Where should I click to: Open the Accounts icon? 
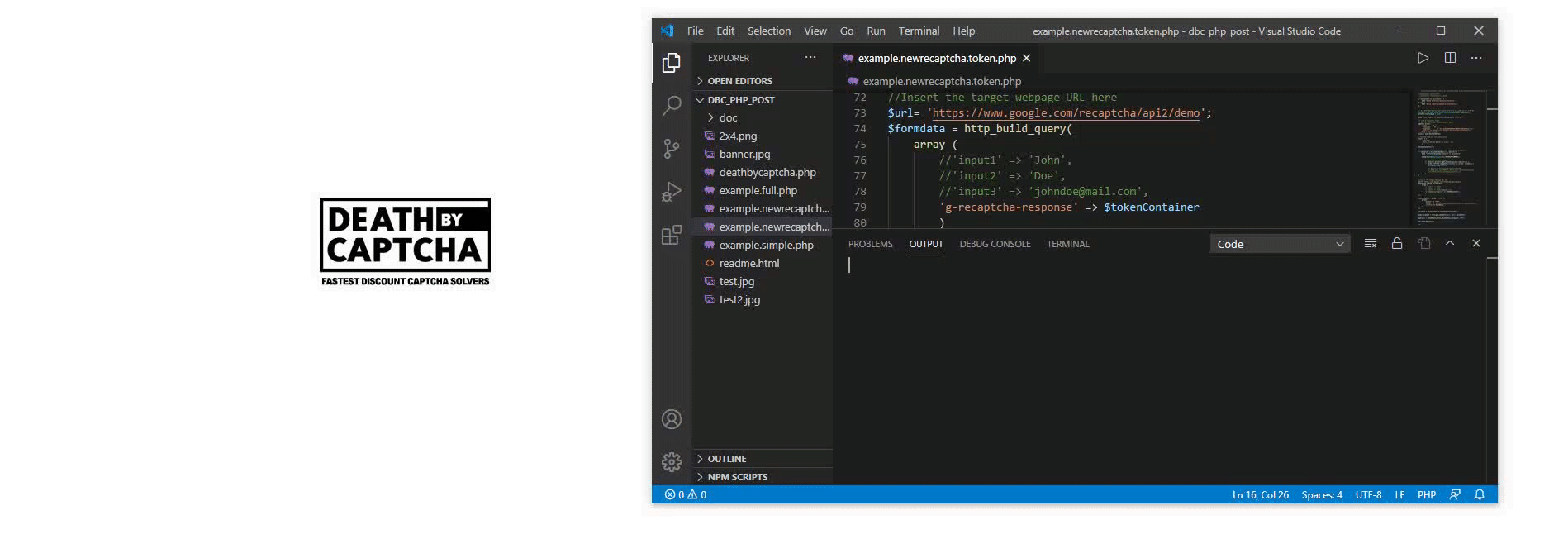coord(672,419)
